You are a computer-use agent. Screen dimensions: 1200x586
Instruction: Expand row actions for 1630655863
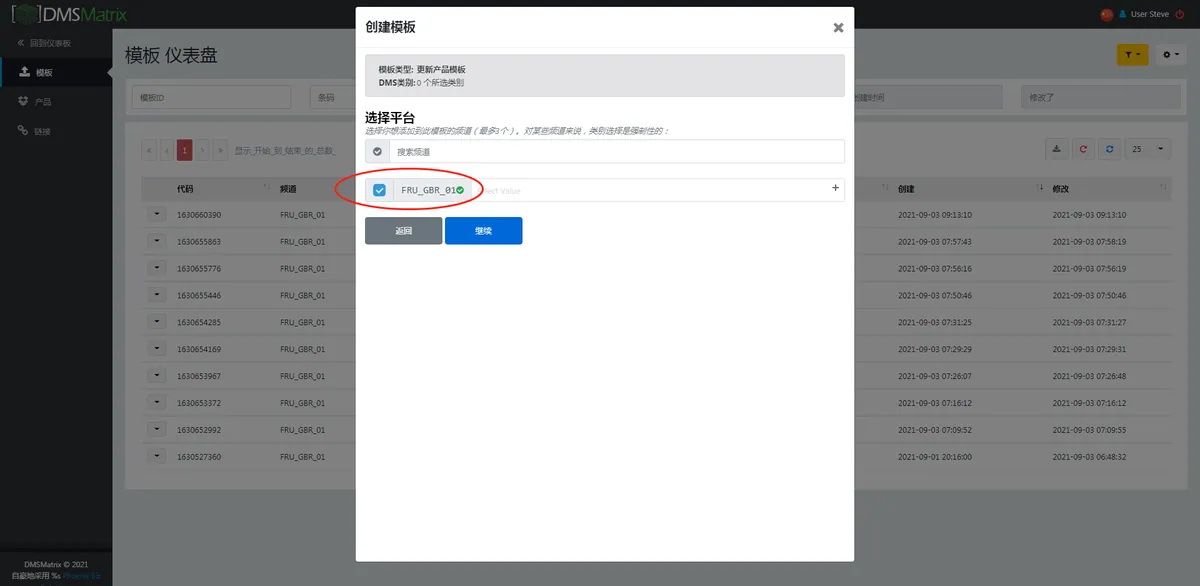(x=157, y=241)
